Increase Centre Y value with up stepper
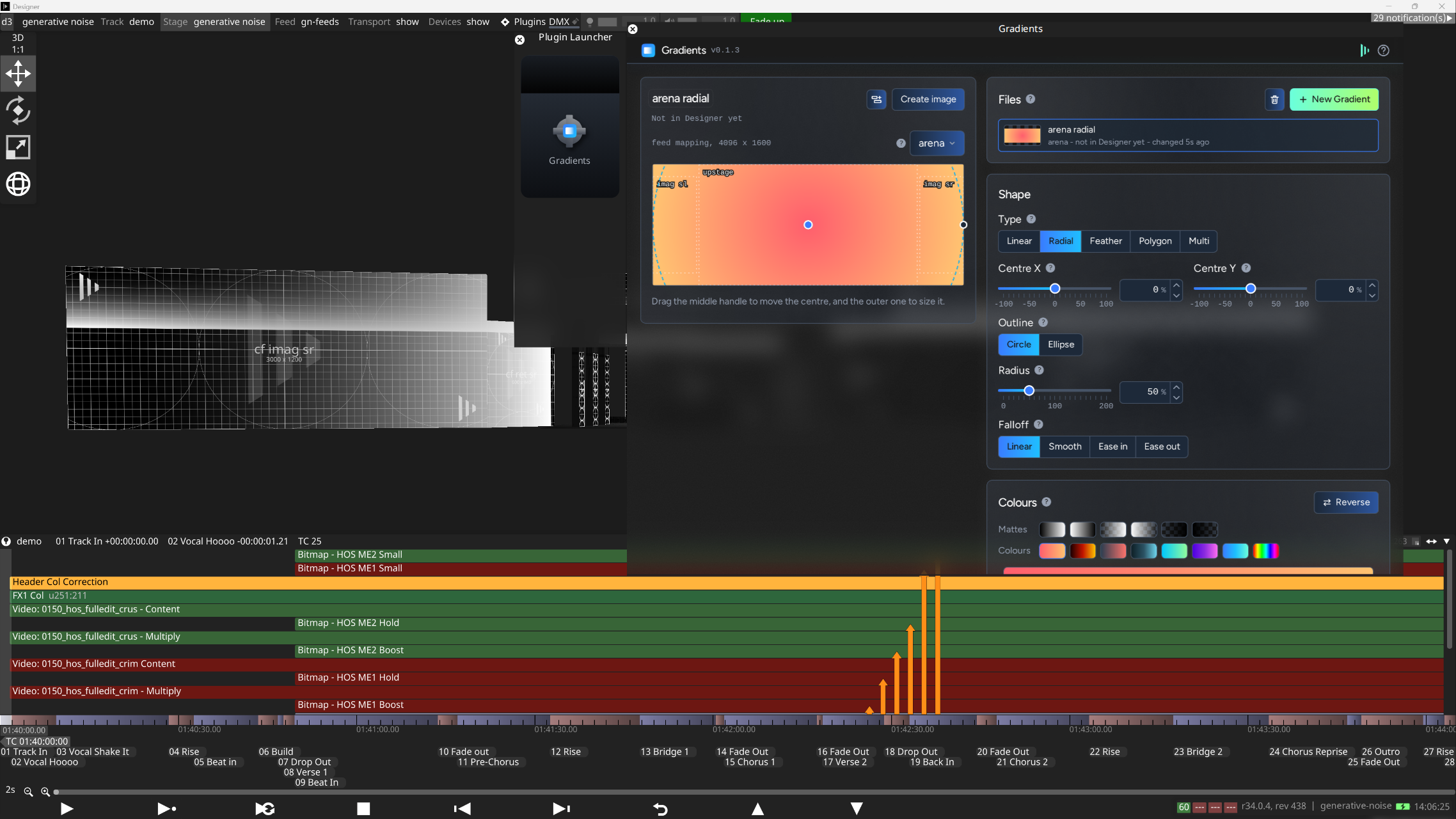The image size is (1456, 819). [x=1372, y=285]
